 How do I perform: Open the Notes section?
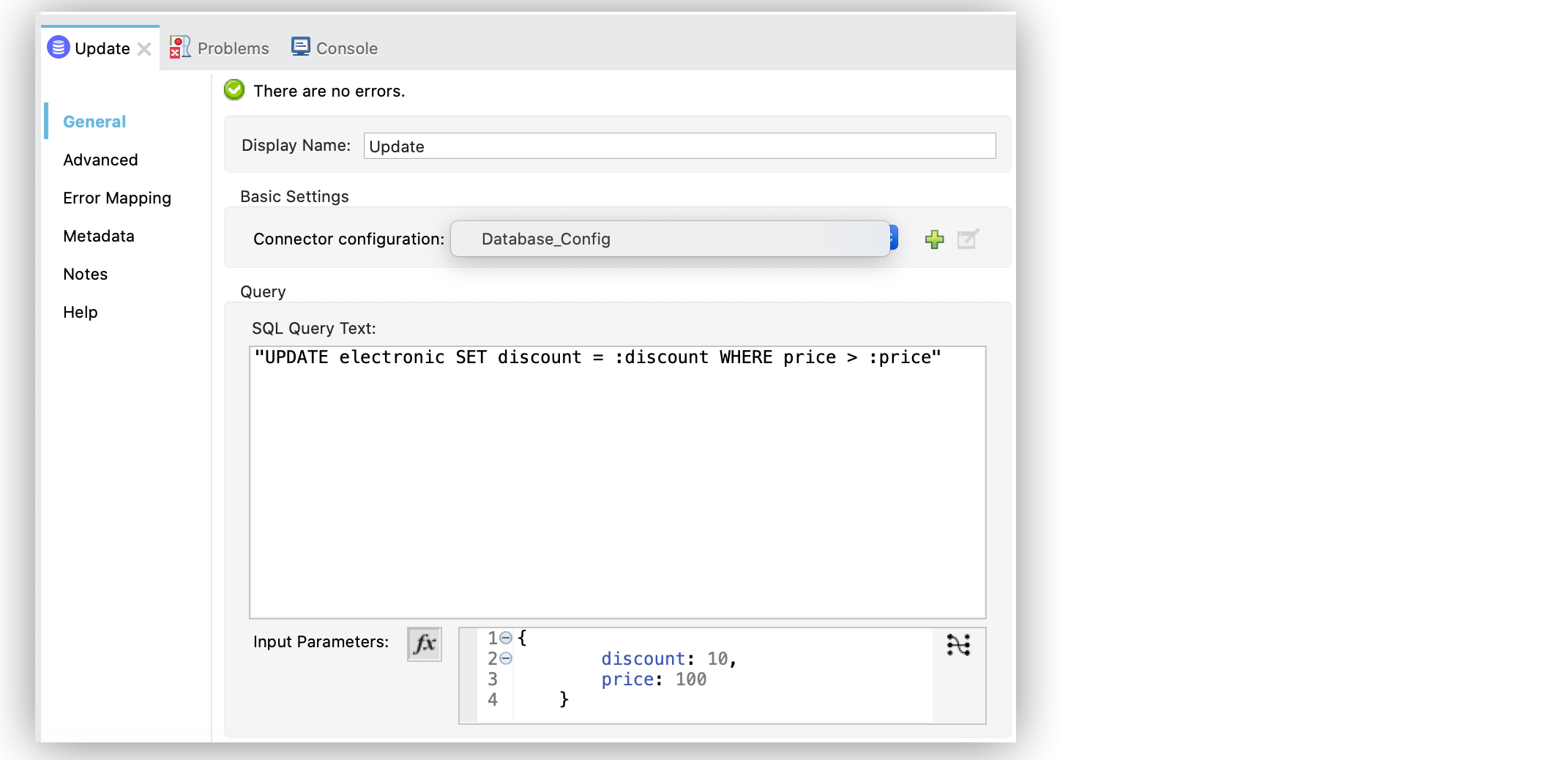point(85,274)
